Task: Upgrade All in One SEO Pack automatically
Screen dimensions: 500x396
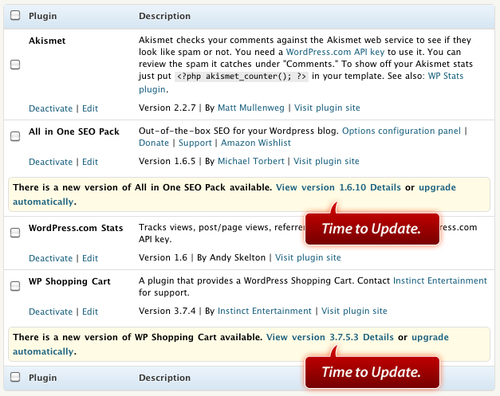Action: (x=437, y=187)
